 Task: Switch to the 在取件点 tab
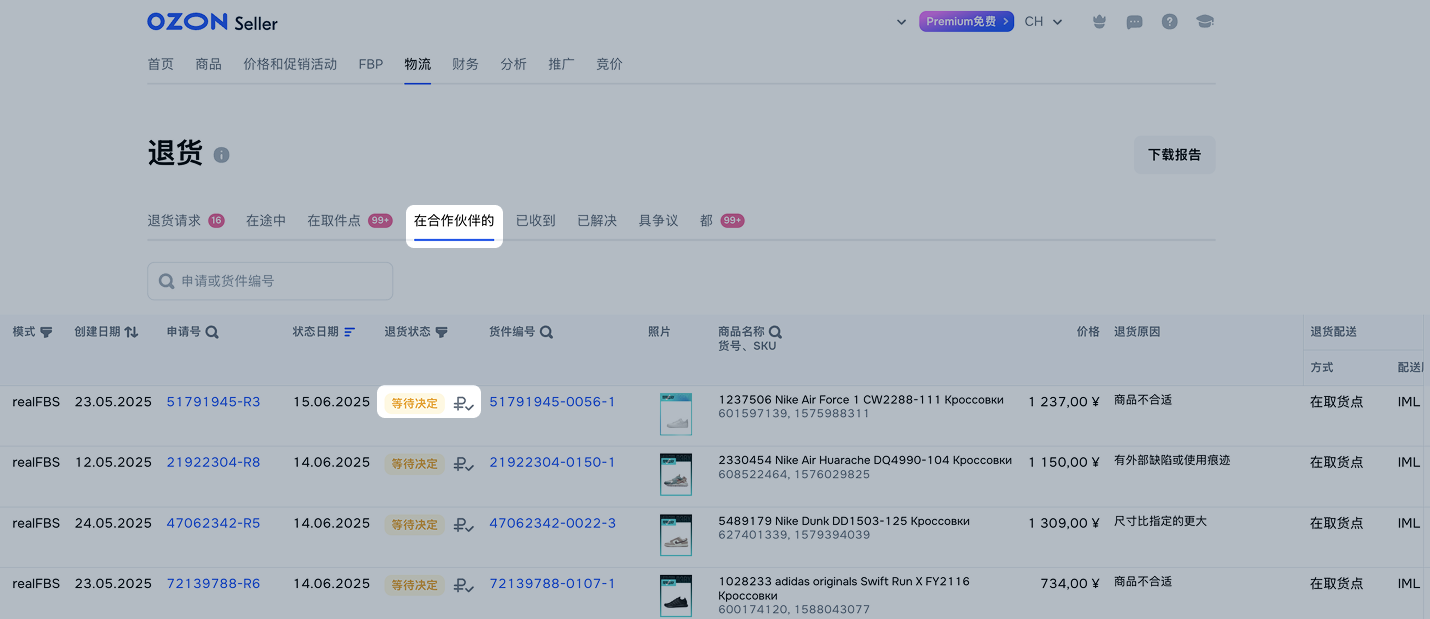[349, 221]
